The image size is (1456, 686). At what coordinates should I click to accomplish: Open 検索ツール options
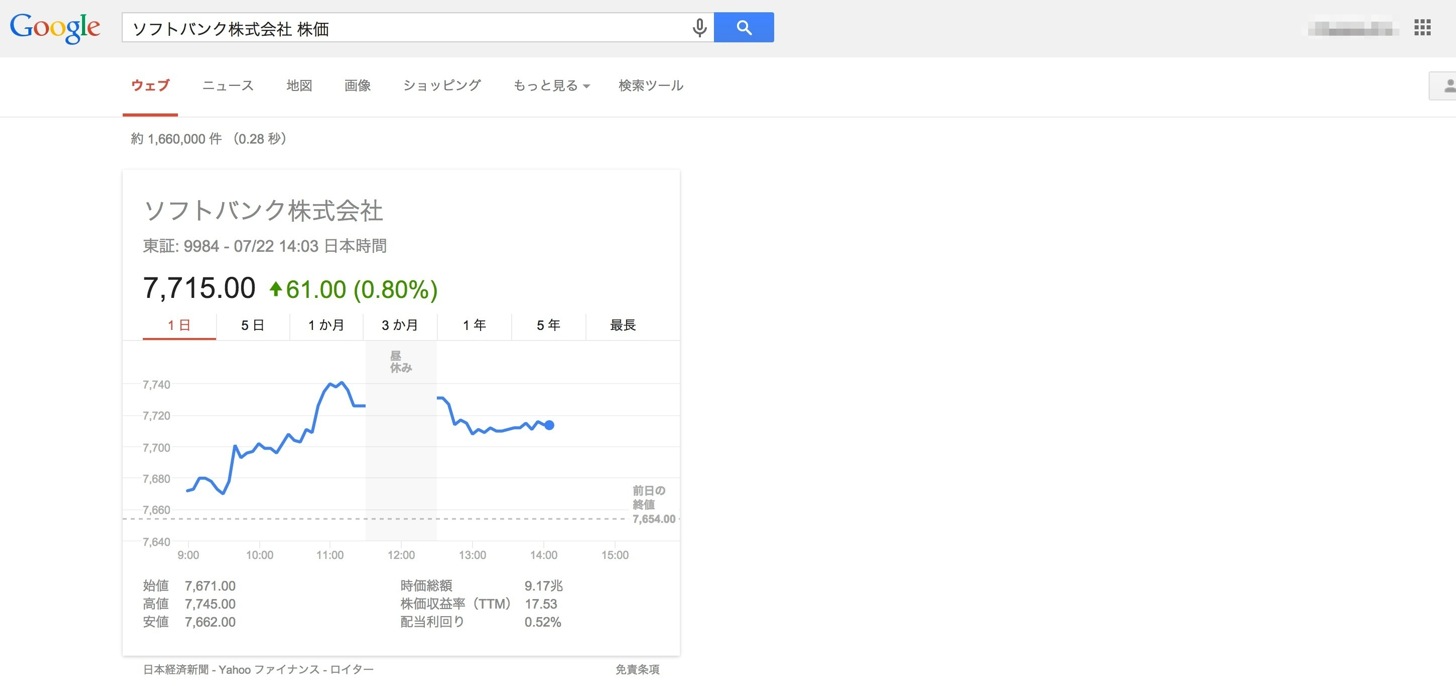(x=651, y=86)
